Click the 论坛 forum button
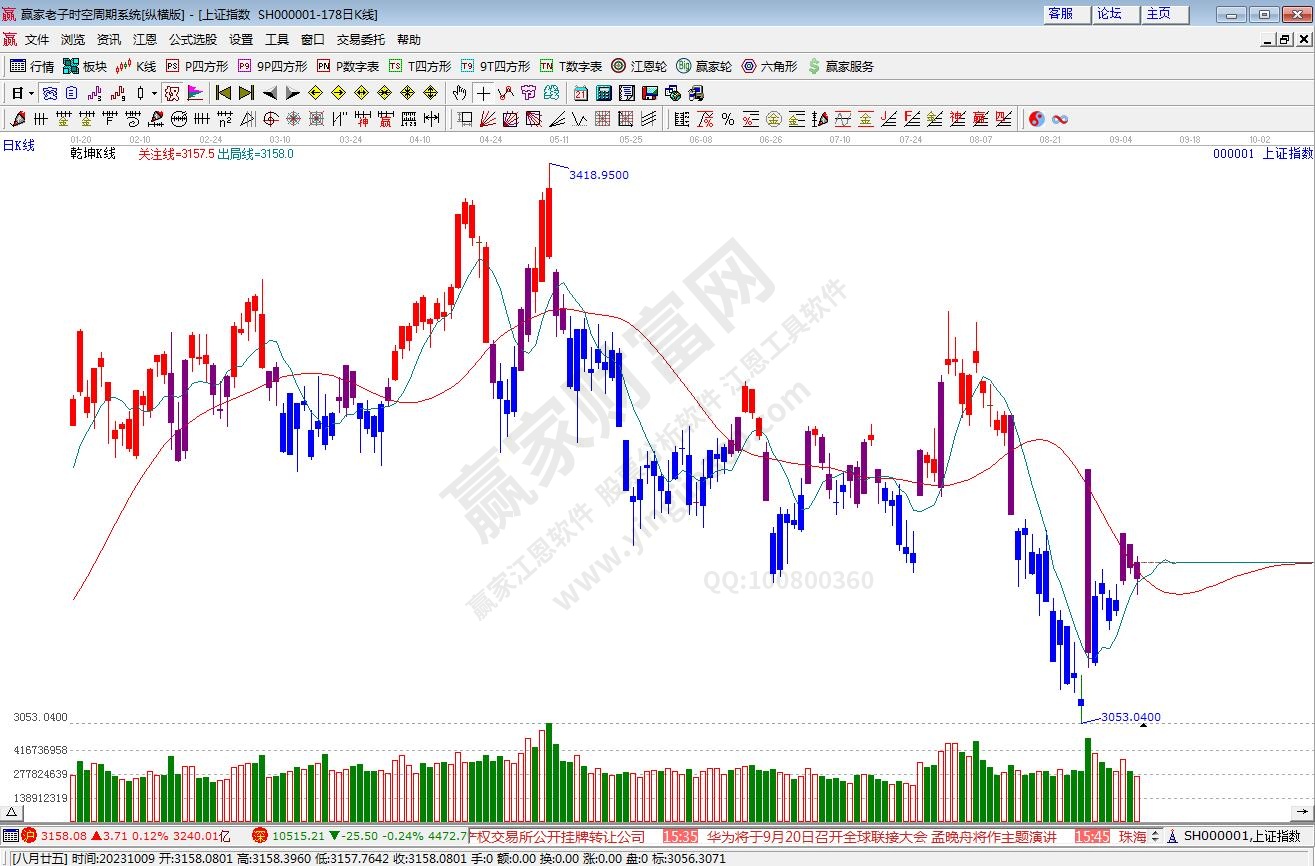Viewport: 1315px width, 866px height. click(x=1110, y=14)
